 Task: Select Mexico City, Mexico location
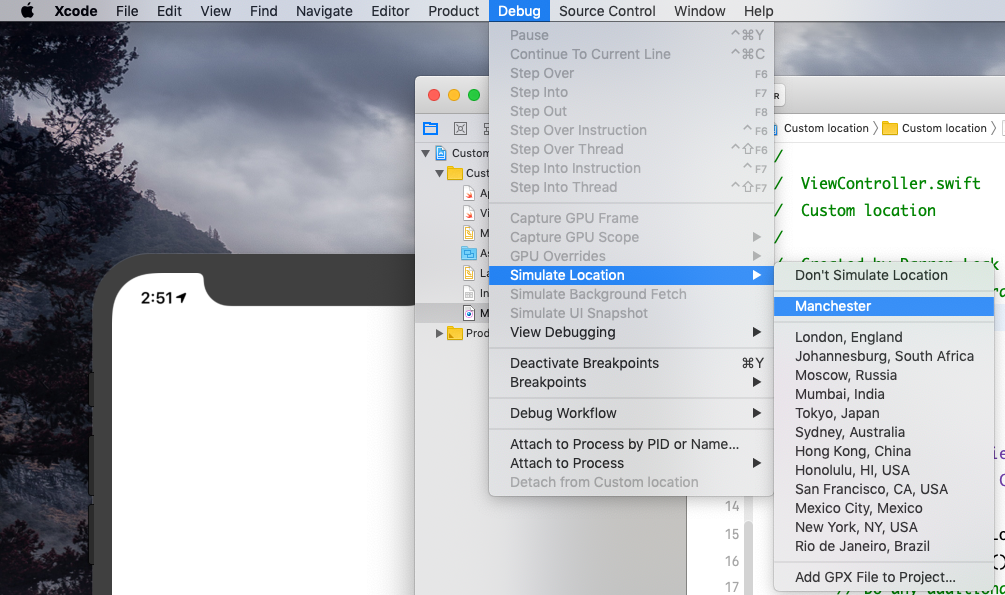(884, 508)
